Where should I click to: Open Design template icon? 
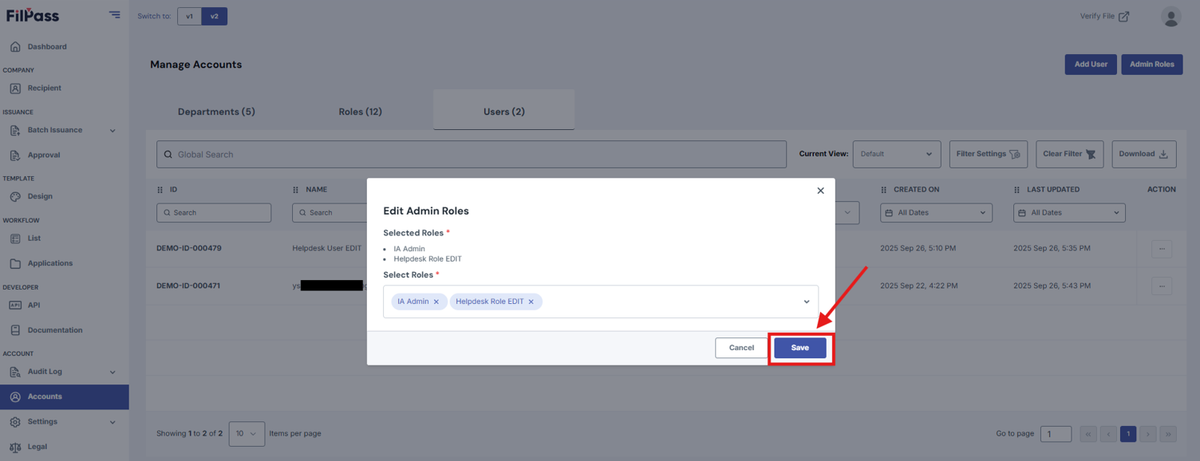(x=15, y=197)
